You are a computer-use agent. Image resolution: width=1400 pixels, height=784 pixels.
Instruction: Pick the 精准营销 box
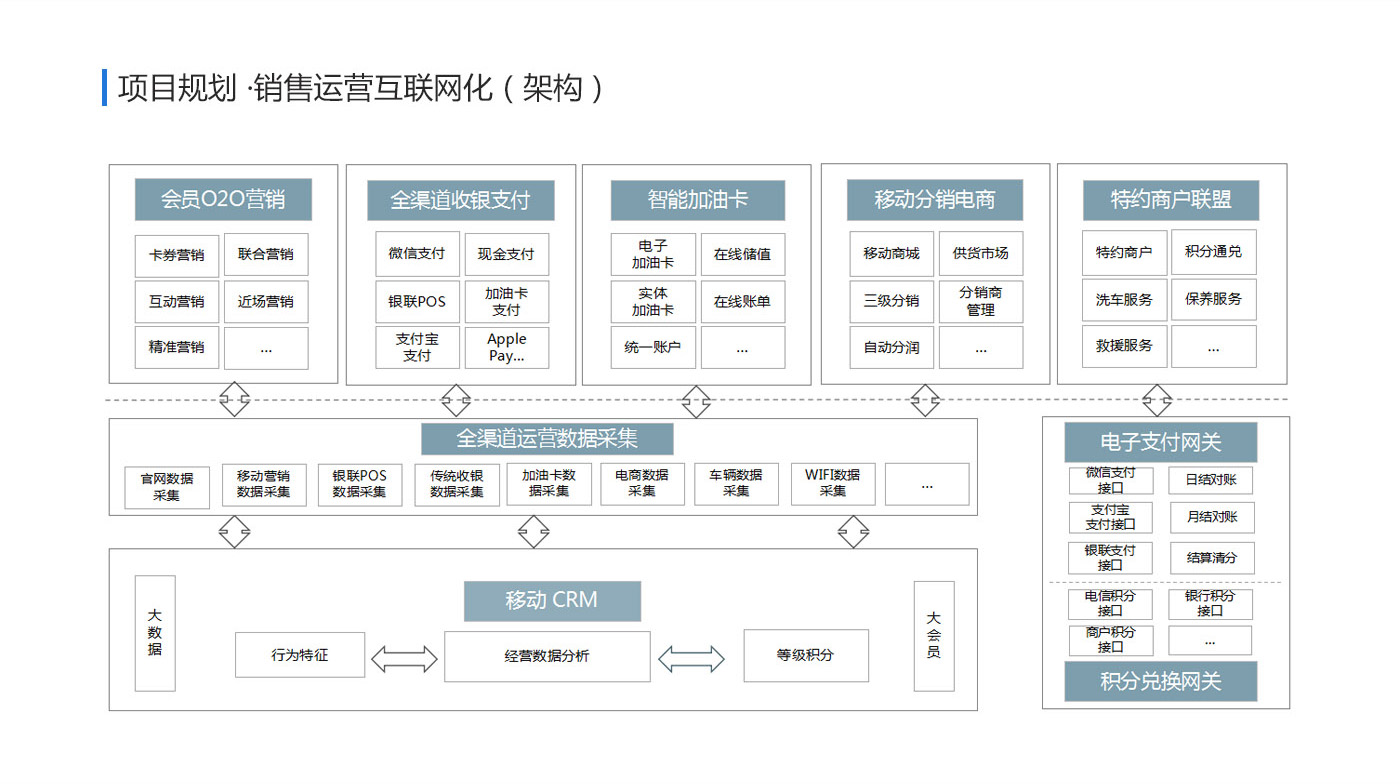tap(176, 347)
